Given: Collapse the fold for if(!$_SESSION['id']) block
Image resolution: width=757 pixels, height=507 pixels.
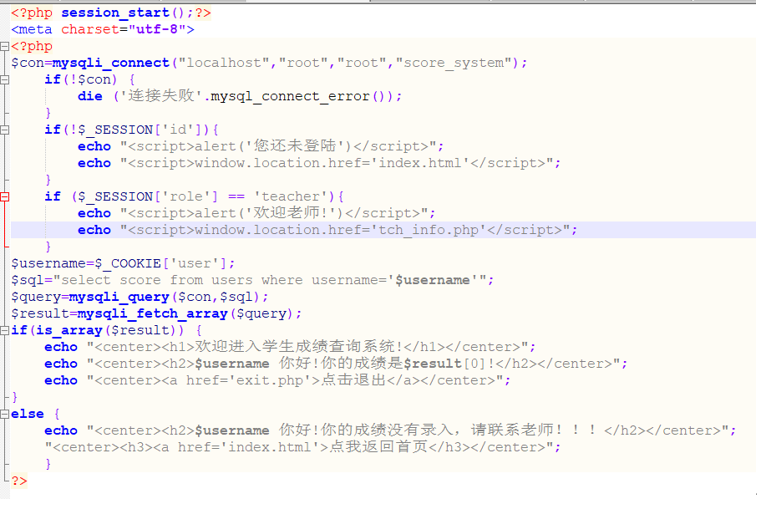Looking at the screenshot, I should 4,130.
